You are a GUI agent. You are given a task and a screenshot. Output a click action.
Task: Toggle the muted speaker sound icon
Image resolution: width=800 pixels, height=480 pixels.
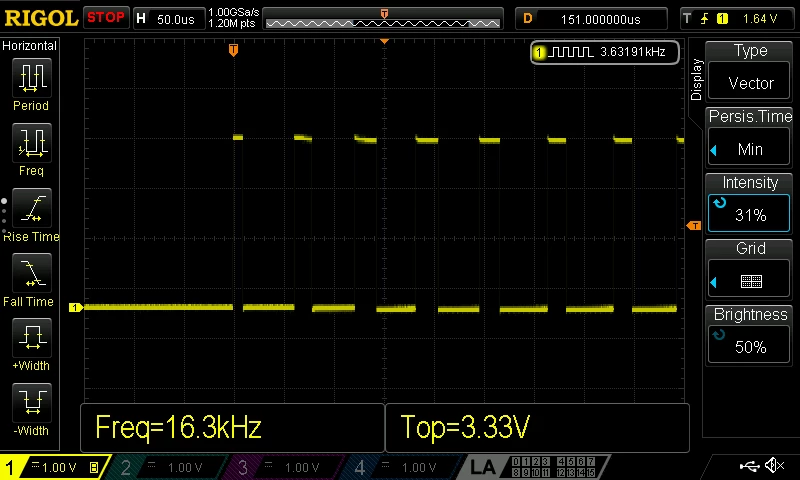[774, 465]
